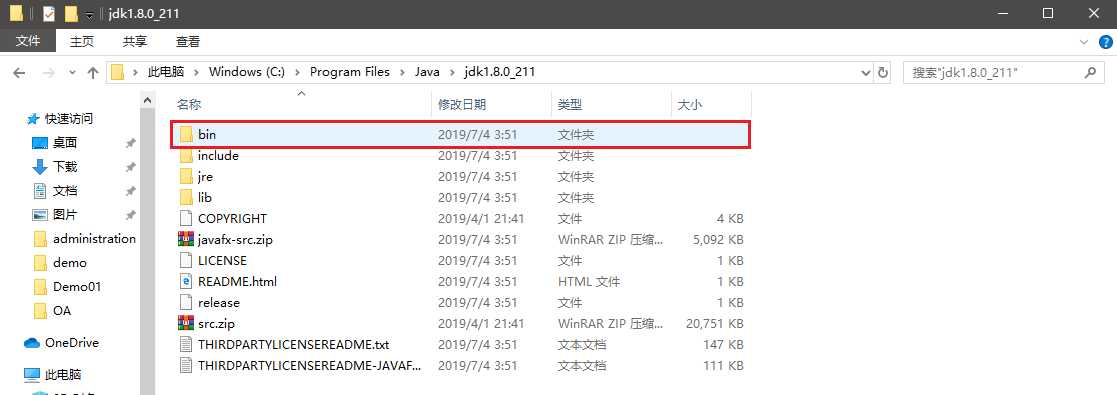Expand breadcrumb chevron after Program Files

pyautogui.click(x=402, y=72)
